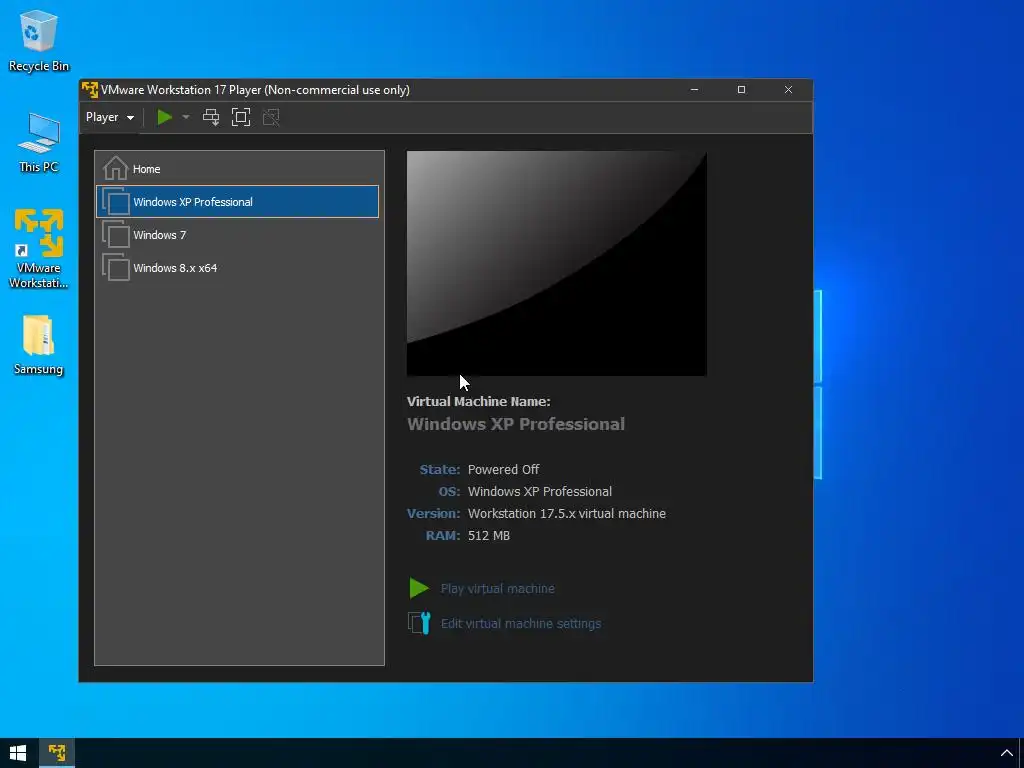Image resolution: width=1024 pixels, height=768 pixels.
Task: Select the Samsung folder on desktop
Action: pos(39,345)
